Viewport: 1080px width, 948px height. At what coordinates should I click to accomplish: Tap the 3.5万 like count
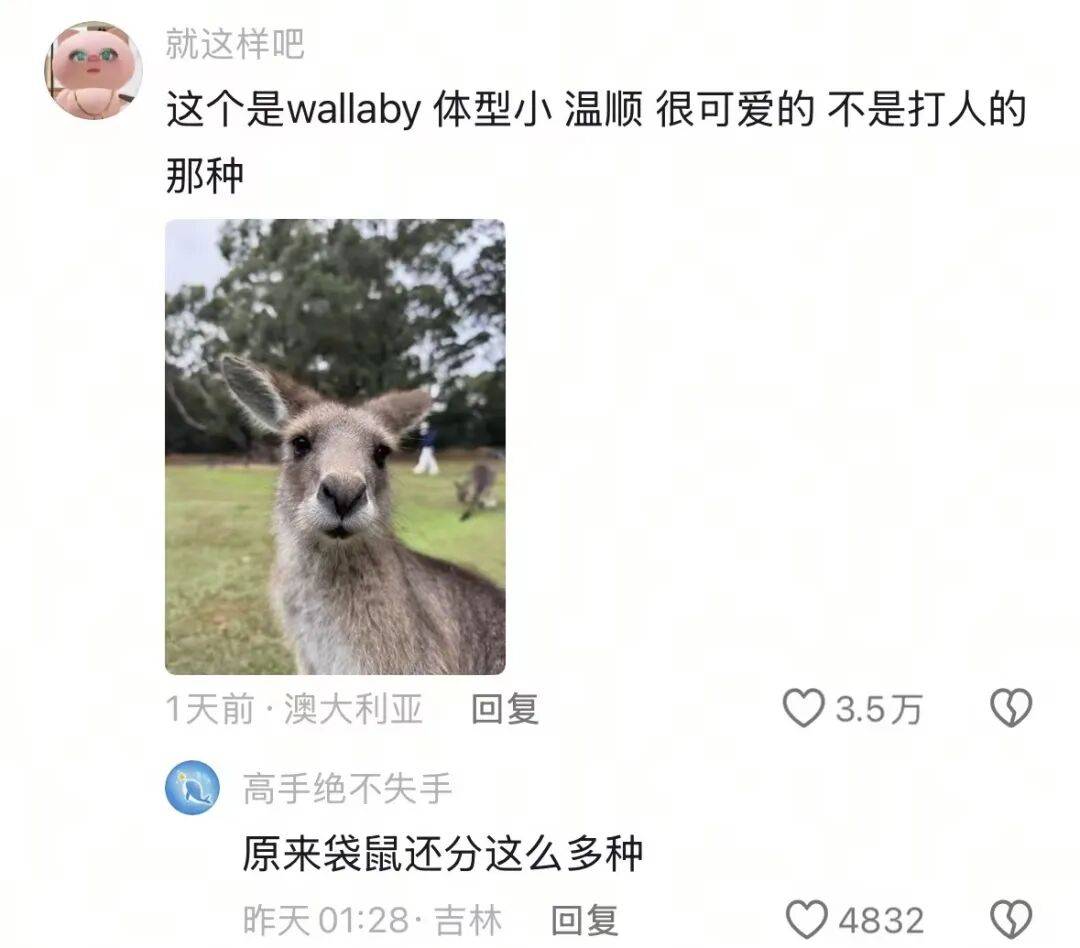tap(879, 709)
